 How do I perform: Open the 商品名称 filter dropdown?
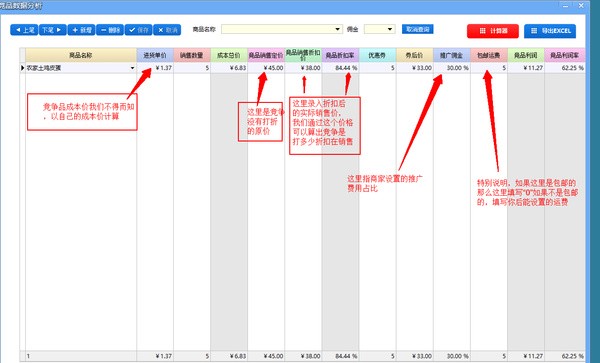pos(338,29)
